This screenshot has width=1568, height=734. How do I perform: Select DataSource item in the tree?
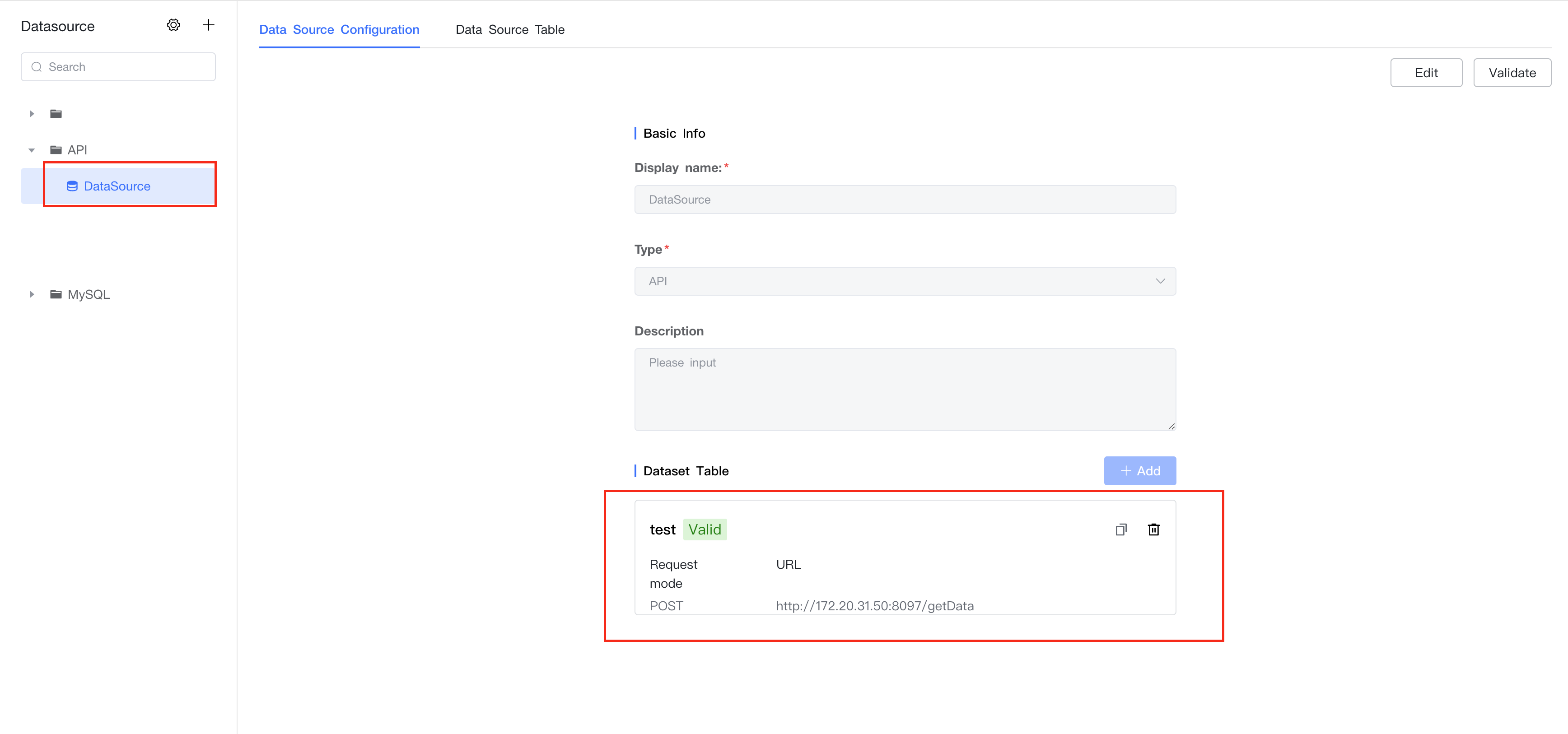pos(117,186)
